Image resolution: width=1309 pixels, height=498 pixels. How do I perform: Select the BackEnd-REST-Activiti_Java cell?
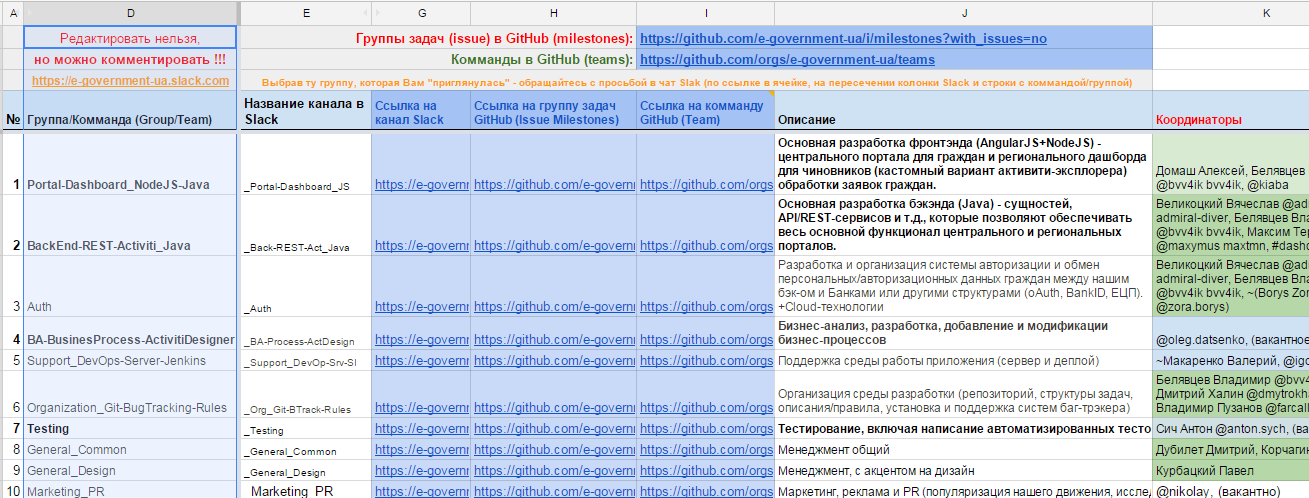tap(130, 225)
